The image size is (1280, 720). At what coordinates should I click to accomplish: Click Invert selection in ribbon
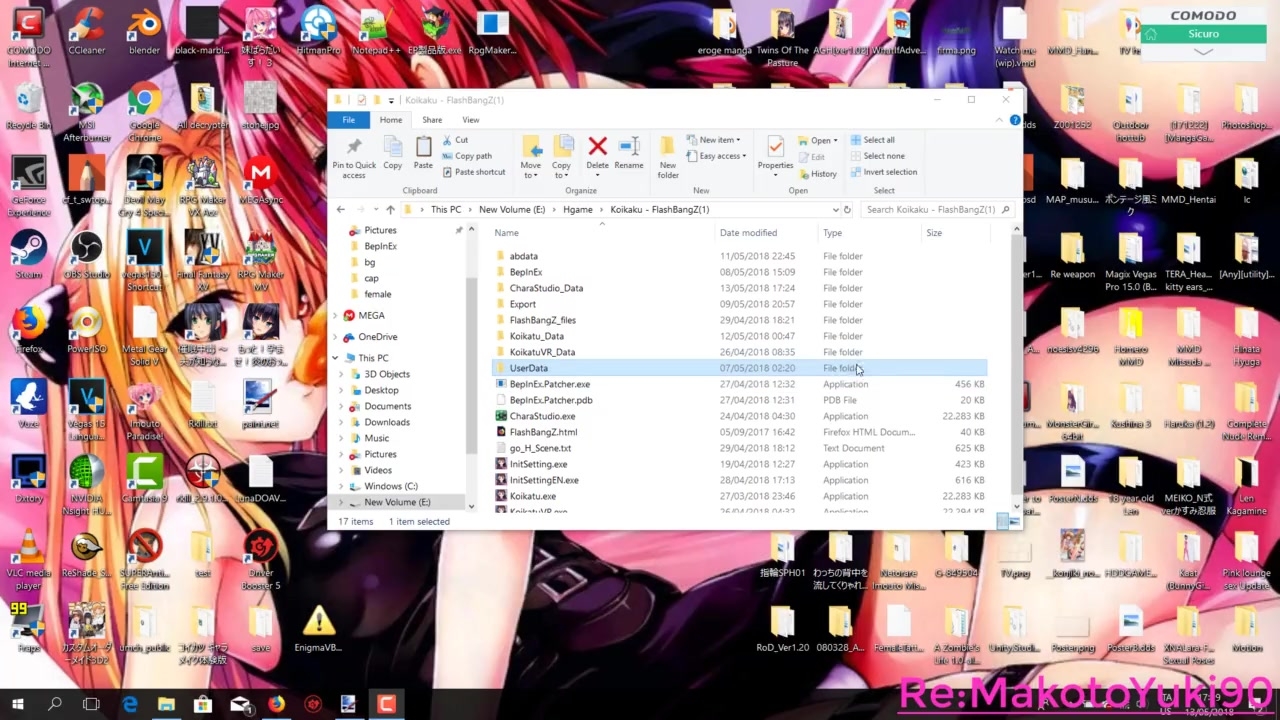(883, 172)
